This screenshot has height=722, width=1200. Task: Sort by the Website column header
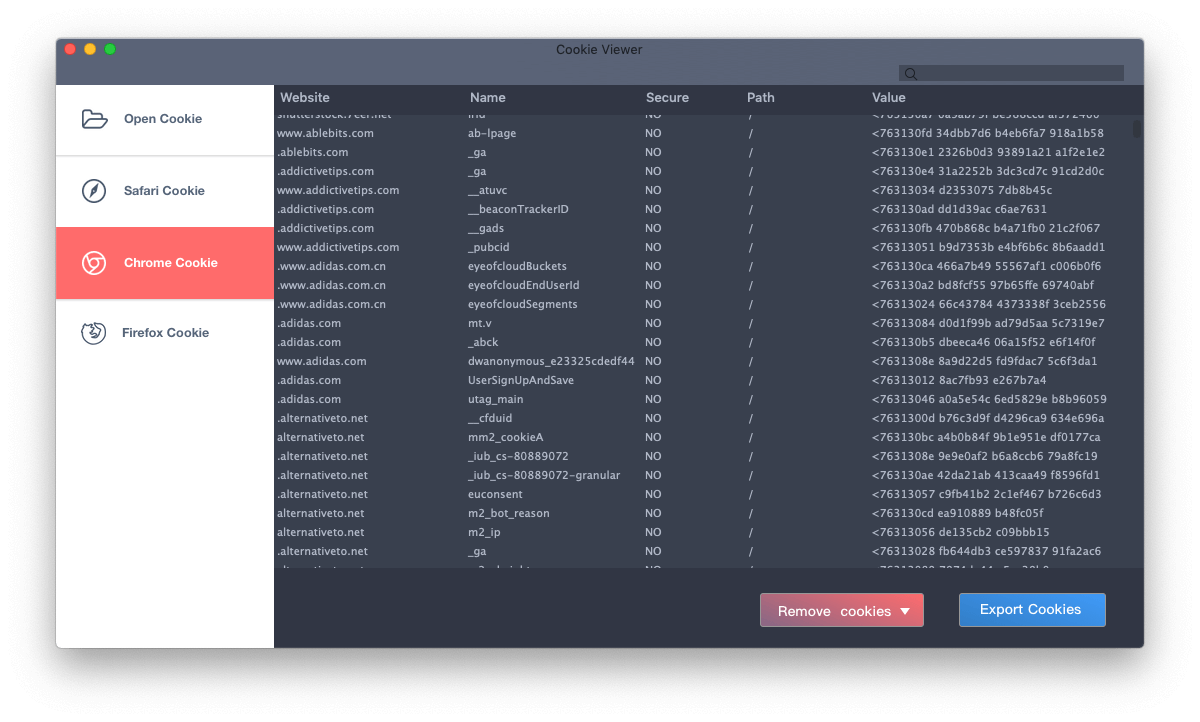click(x=305, y=98)
